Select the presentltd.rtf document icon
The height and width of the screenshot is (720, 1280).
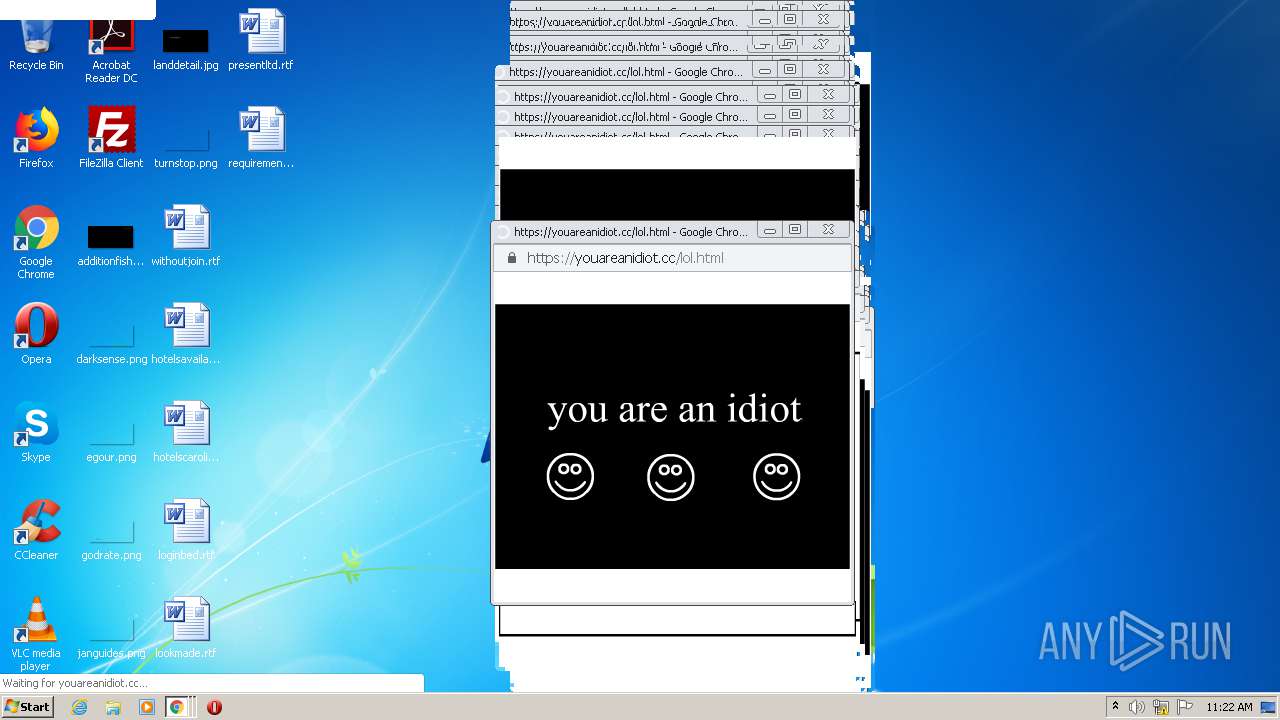pos(261,40)
